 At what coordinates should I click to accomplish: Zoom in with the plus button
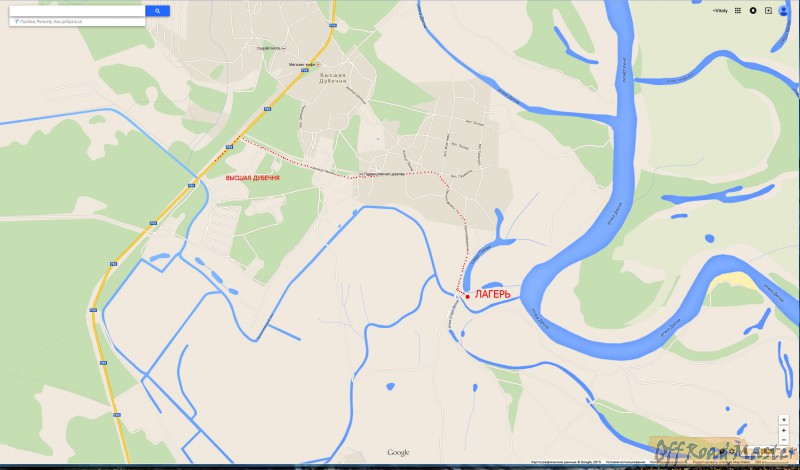coord(784,431)
